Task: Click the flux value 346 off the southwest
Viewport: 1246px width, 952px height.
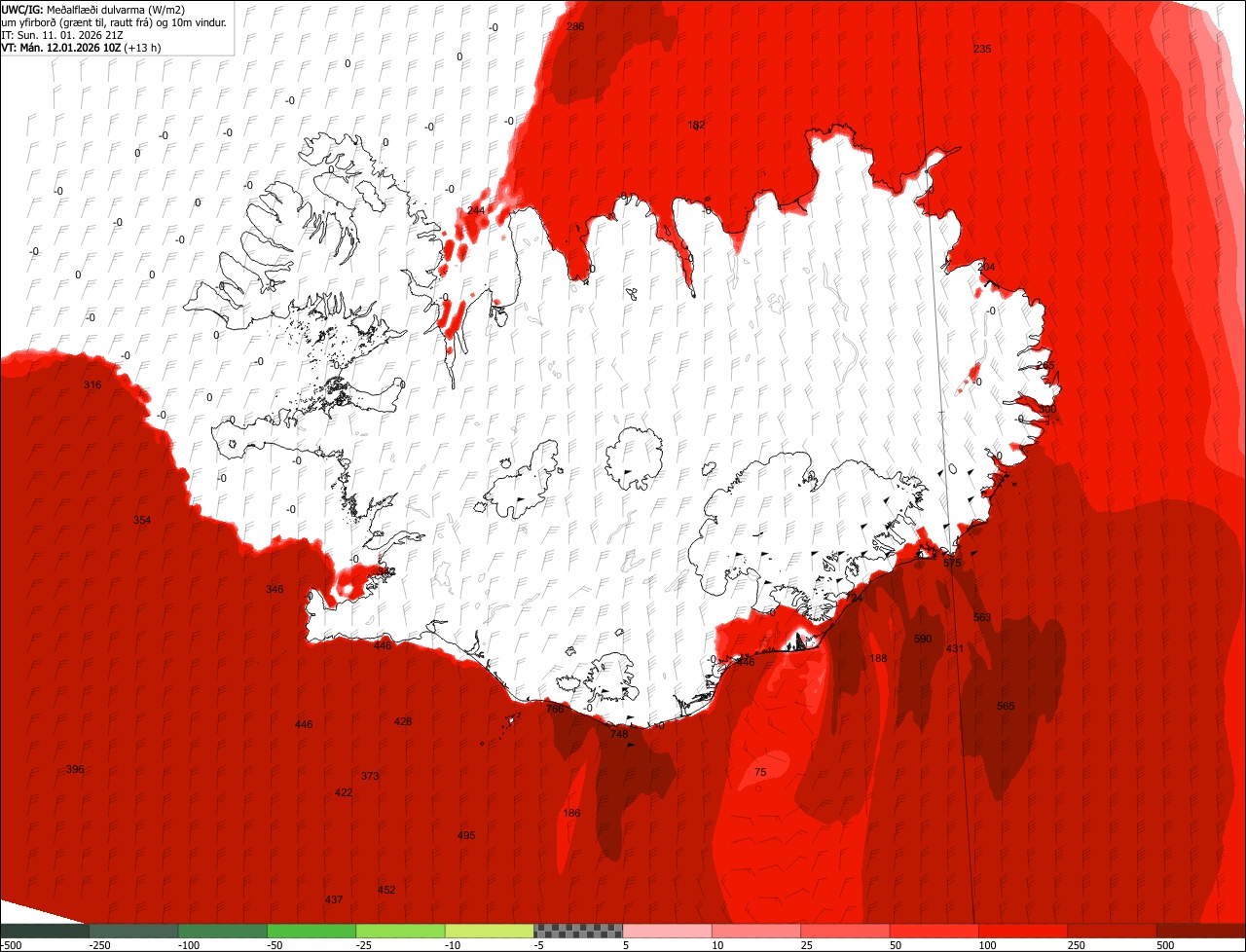Action: coord(275,589)
